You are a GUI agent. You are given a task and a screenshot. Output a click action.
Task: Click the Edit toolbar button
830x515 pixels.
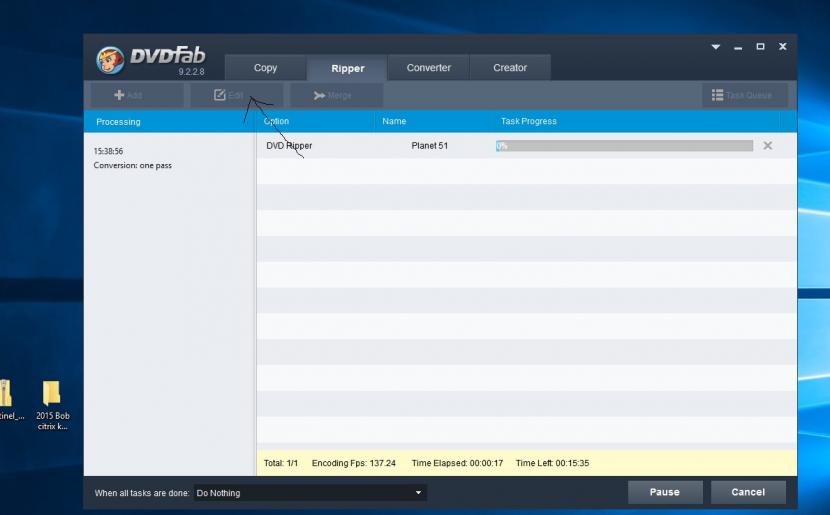(x=236, y=95)
